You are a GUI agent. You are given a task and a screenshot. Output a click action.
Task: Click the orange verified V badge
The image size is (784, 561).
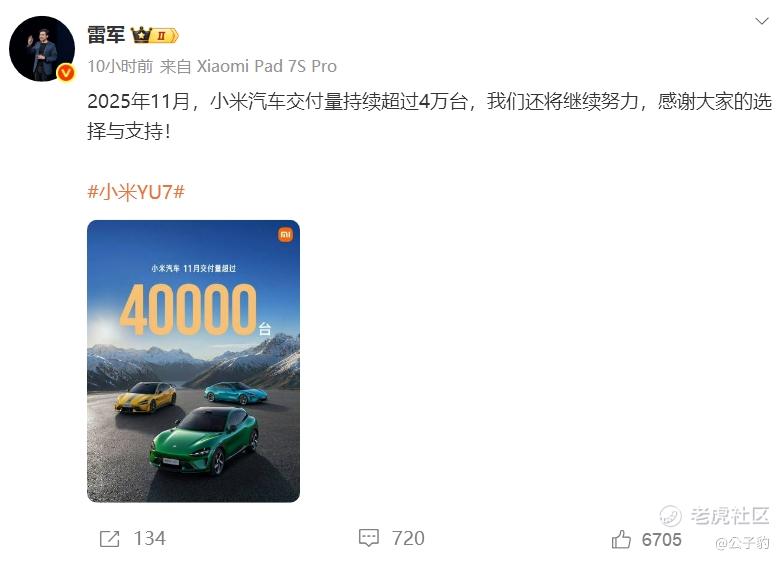pyautogui.click(x=66, y=73)
